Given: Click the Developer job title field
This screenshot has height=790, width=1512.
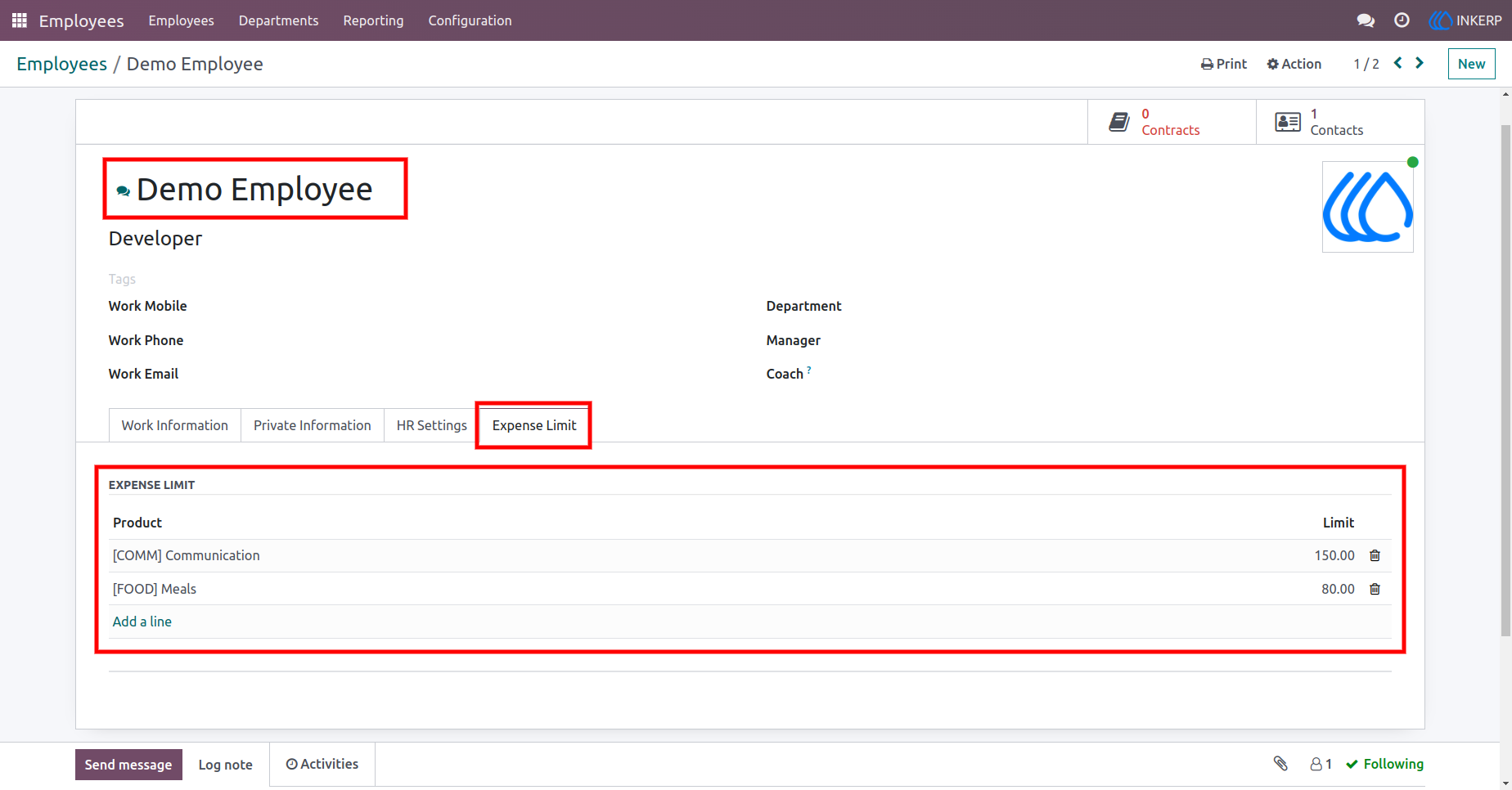Looking at the screenshot, I should tap(155, 239).
